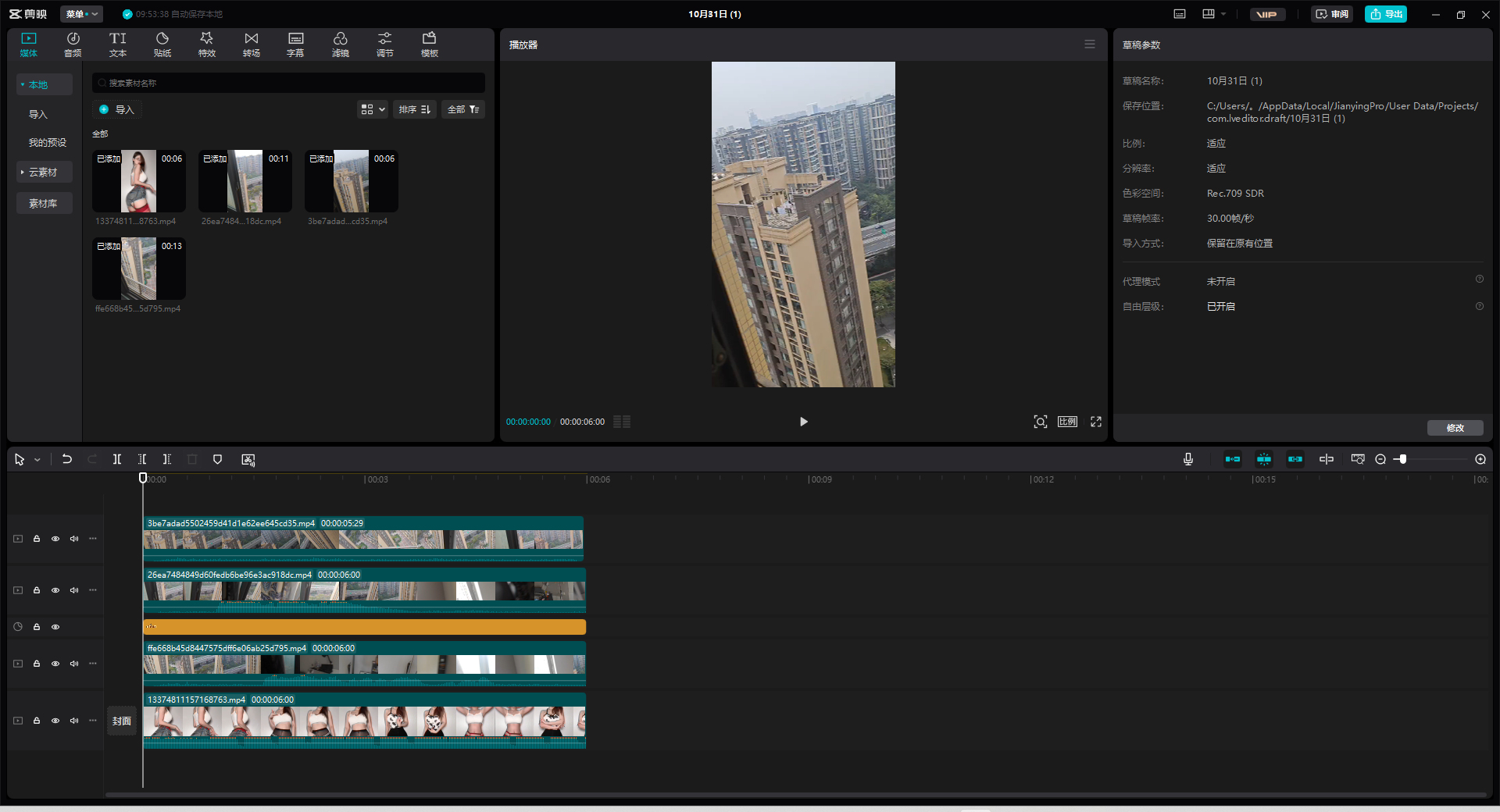Open the 音频 audio tab
Screen dimensions: 1500x812
[x=73, y=45]
